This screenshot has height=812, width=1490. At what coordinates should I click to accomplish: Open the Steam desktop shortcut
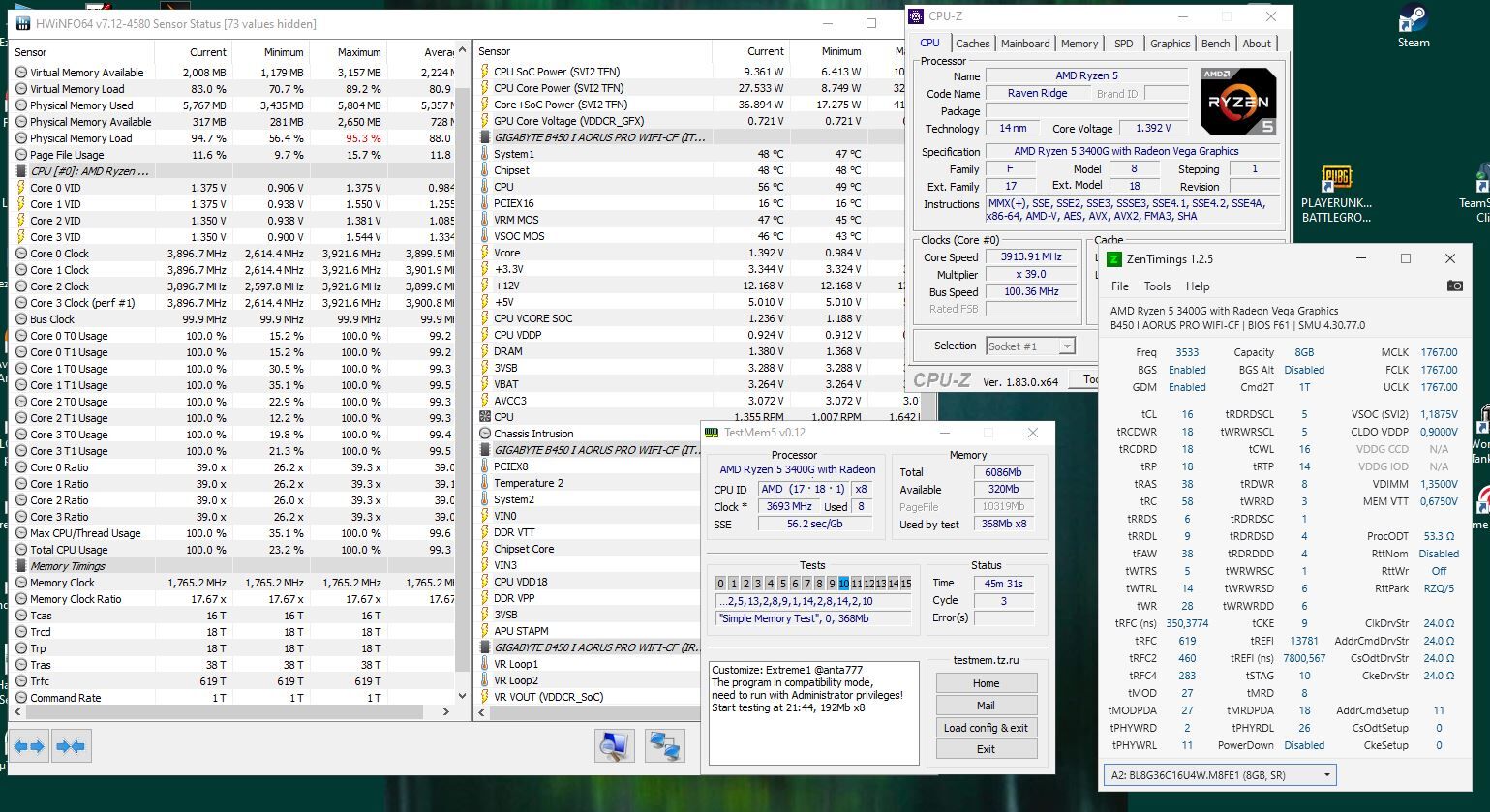[x=1414, y=26]
